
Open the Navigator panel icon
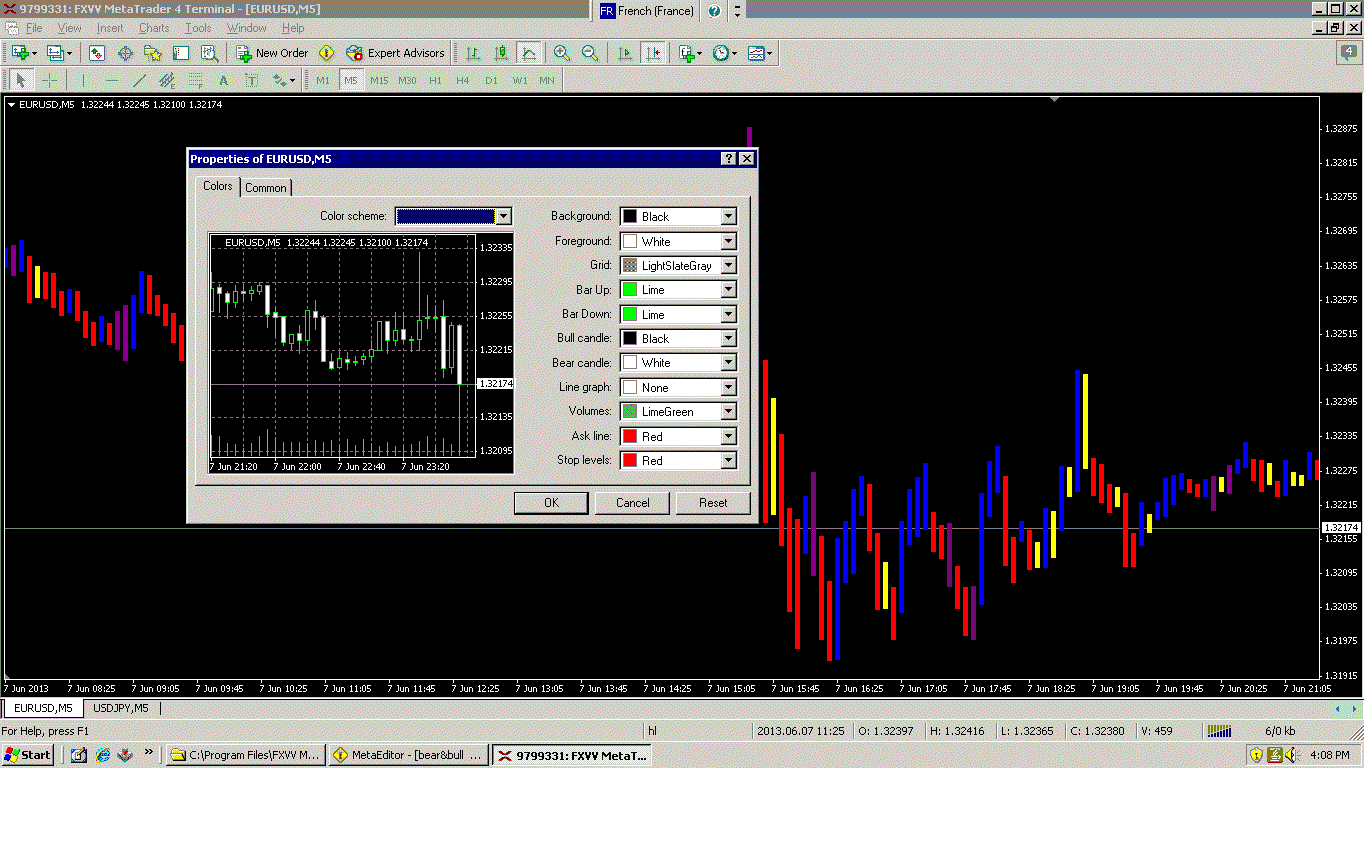(x=153, y=53)
